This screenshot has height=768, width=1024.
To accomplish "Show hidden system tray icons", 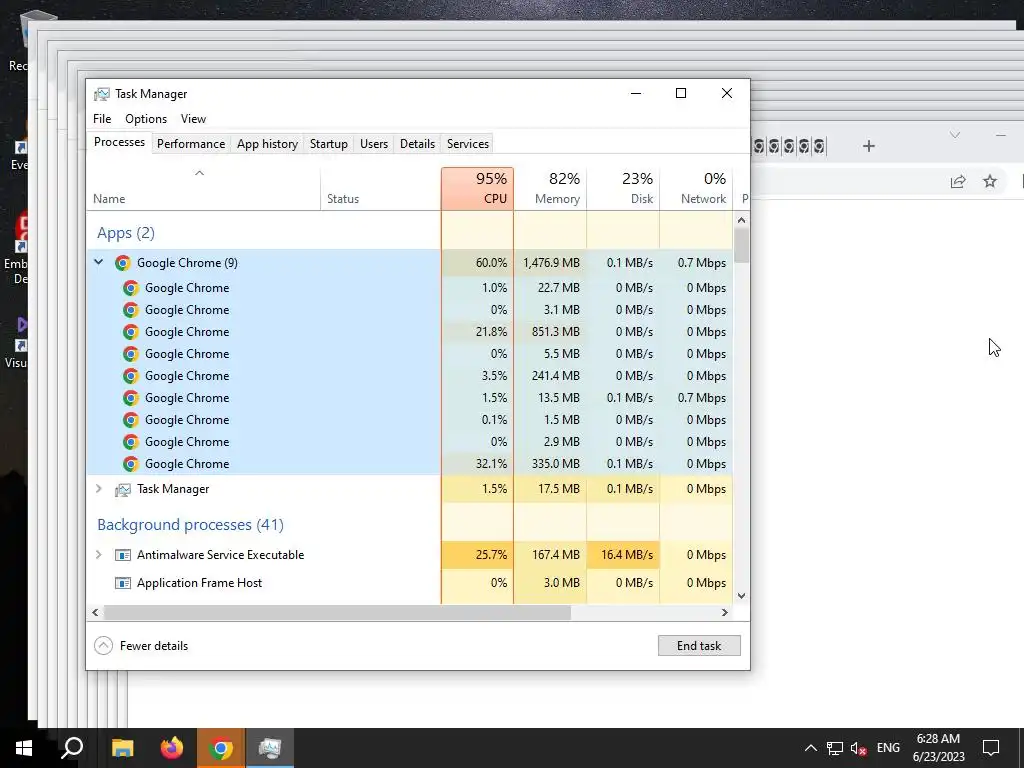I will (x=810, y=748).
